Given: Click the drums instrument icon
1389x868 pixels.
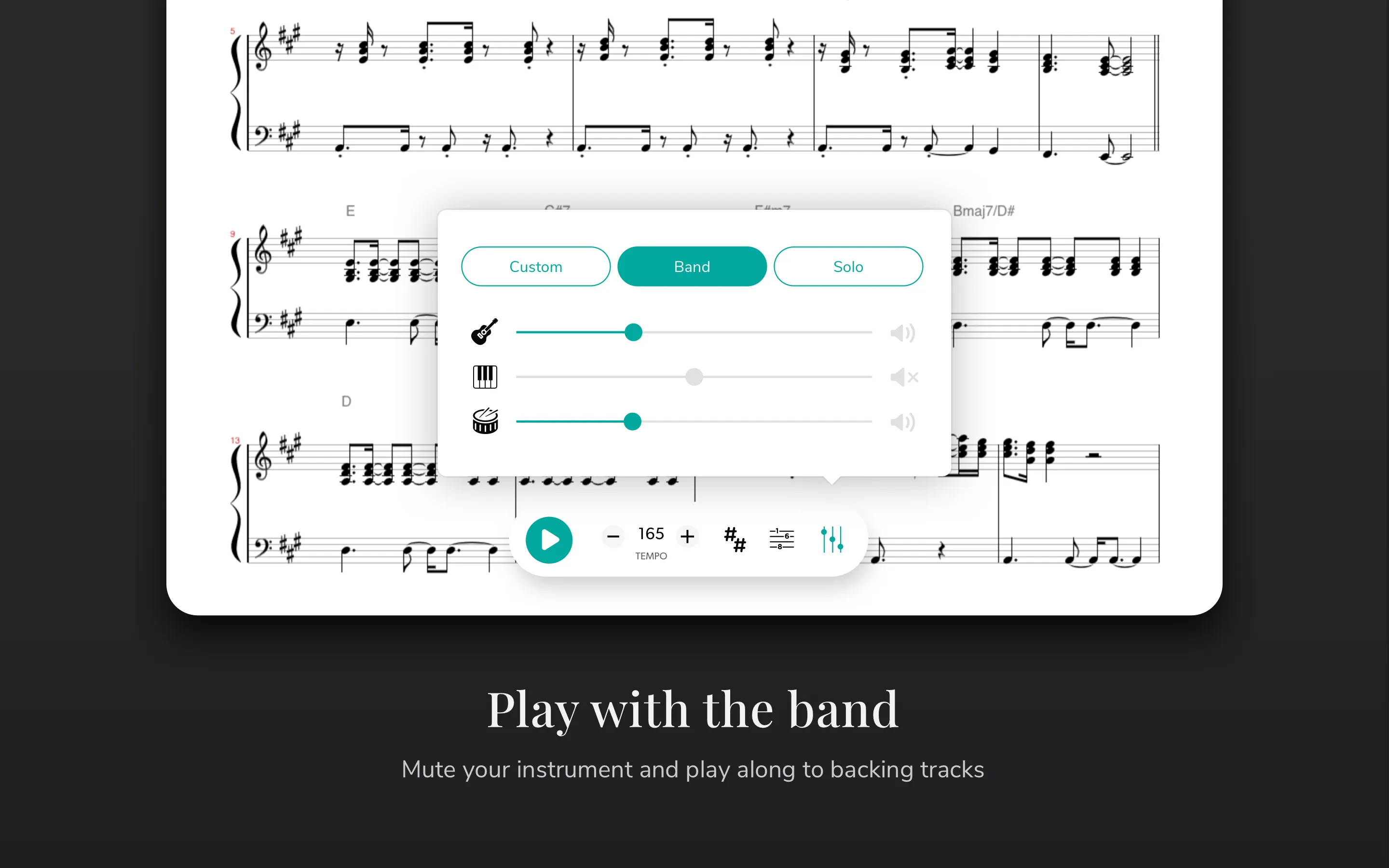Looking at the screenshot, I should pos(485,421).
